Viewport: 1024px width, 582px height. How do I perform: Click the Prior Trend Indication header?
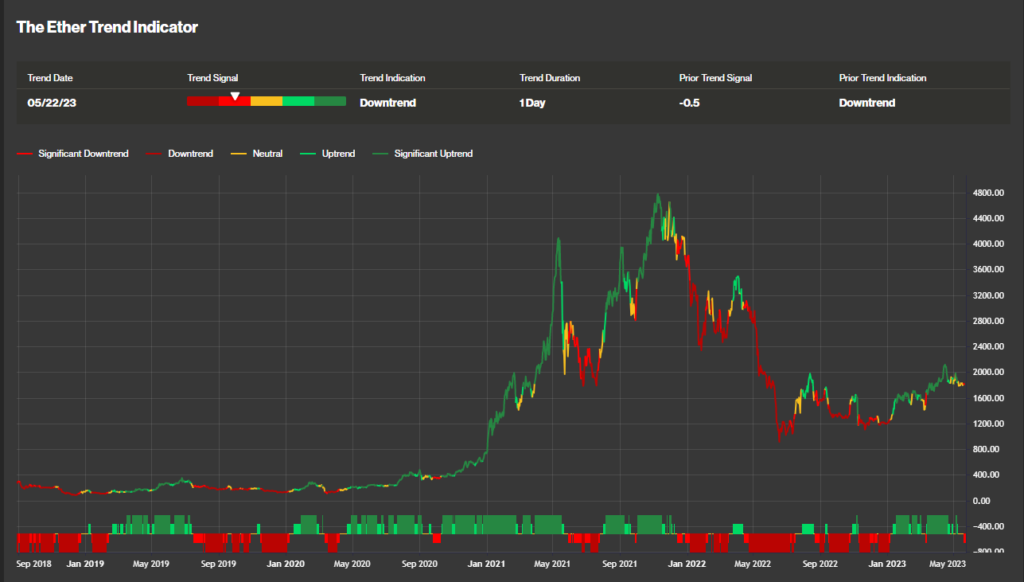click(x=883, y=78)
